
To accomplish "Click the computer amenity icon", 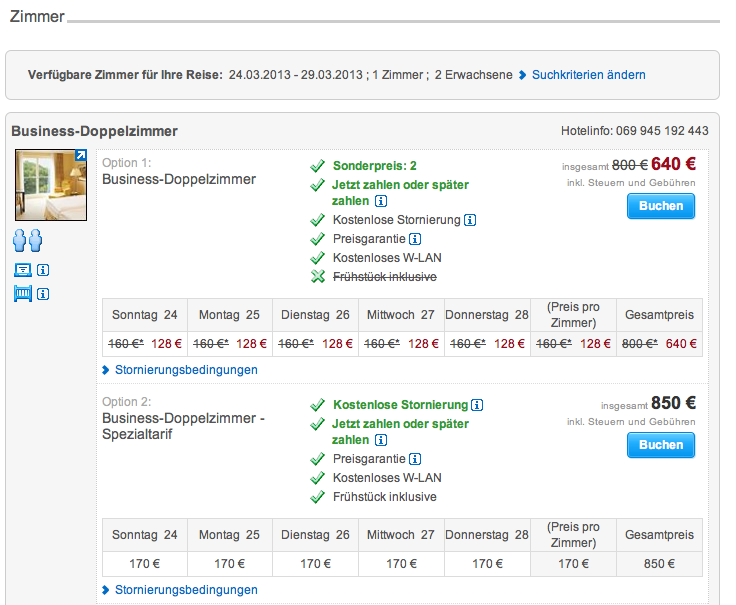I will [23, 270].
